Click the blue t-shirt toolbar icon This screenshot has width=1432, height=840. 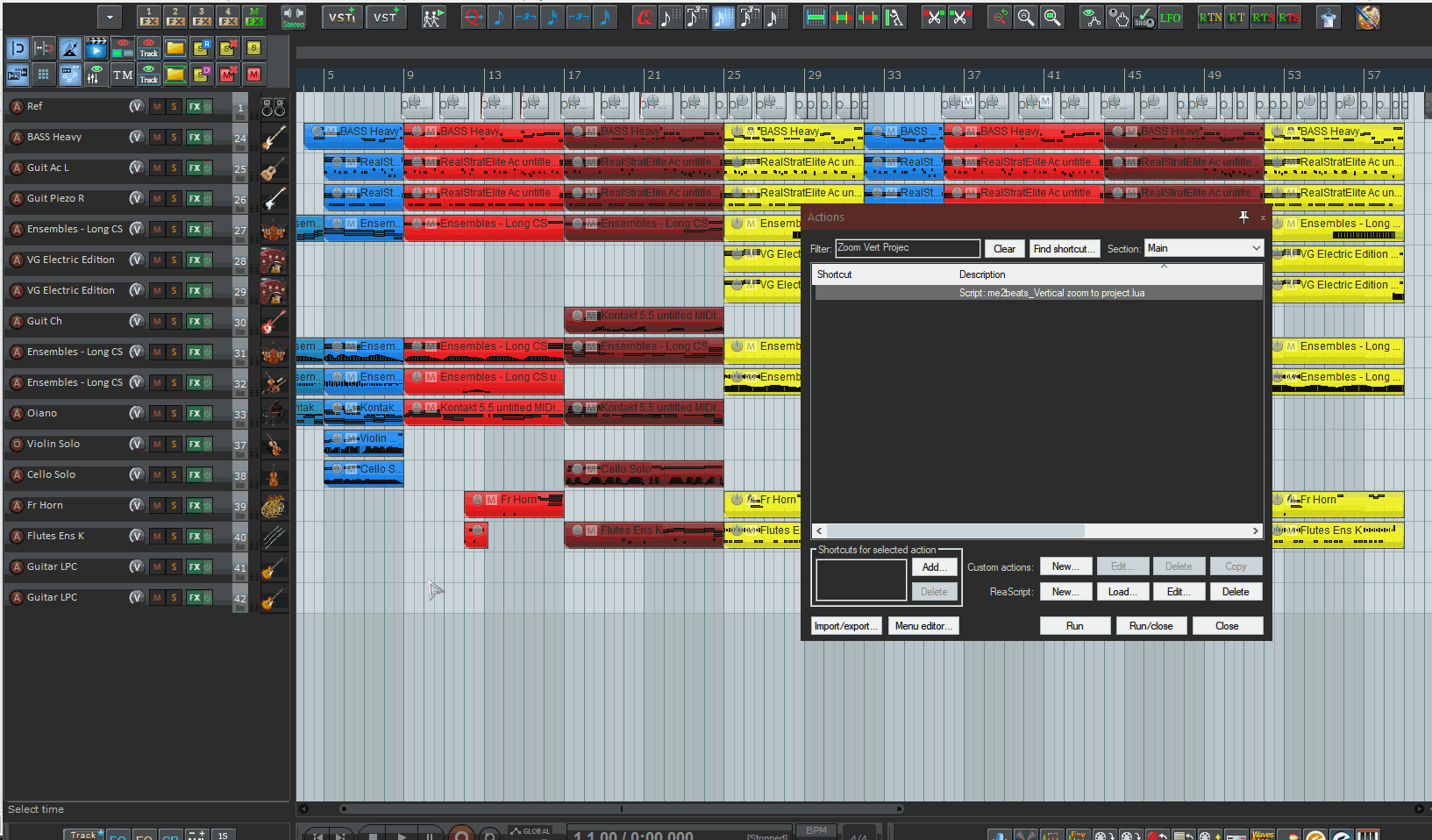coord(1329,17)
